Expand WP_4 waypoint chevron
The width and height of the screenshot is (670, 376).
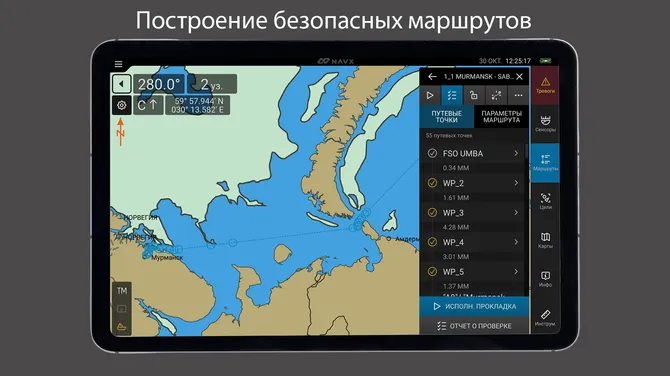516,241
